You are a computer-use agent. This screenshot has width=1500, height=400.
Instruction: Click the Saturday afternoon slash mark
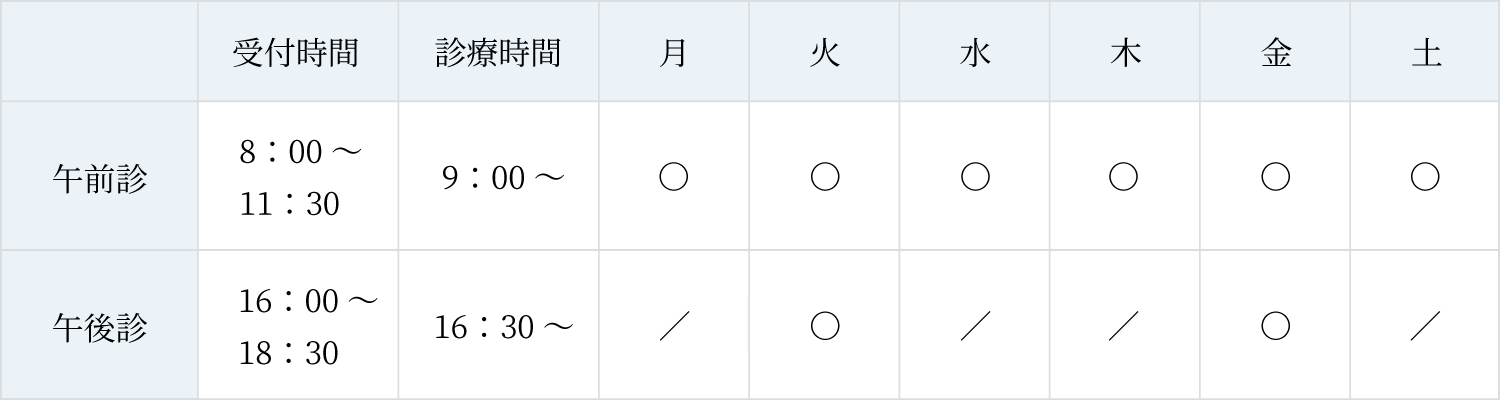coord(1425,327)
